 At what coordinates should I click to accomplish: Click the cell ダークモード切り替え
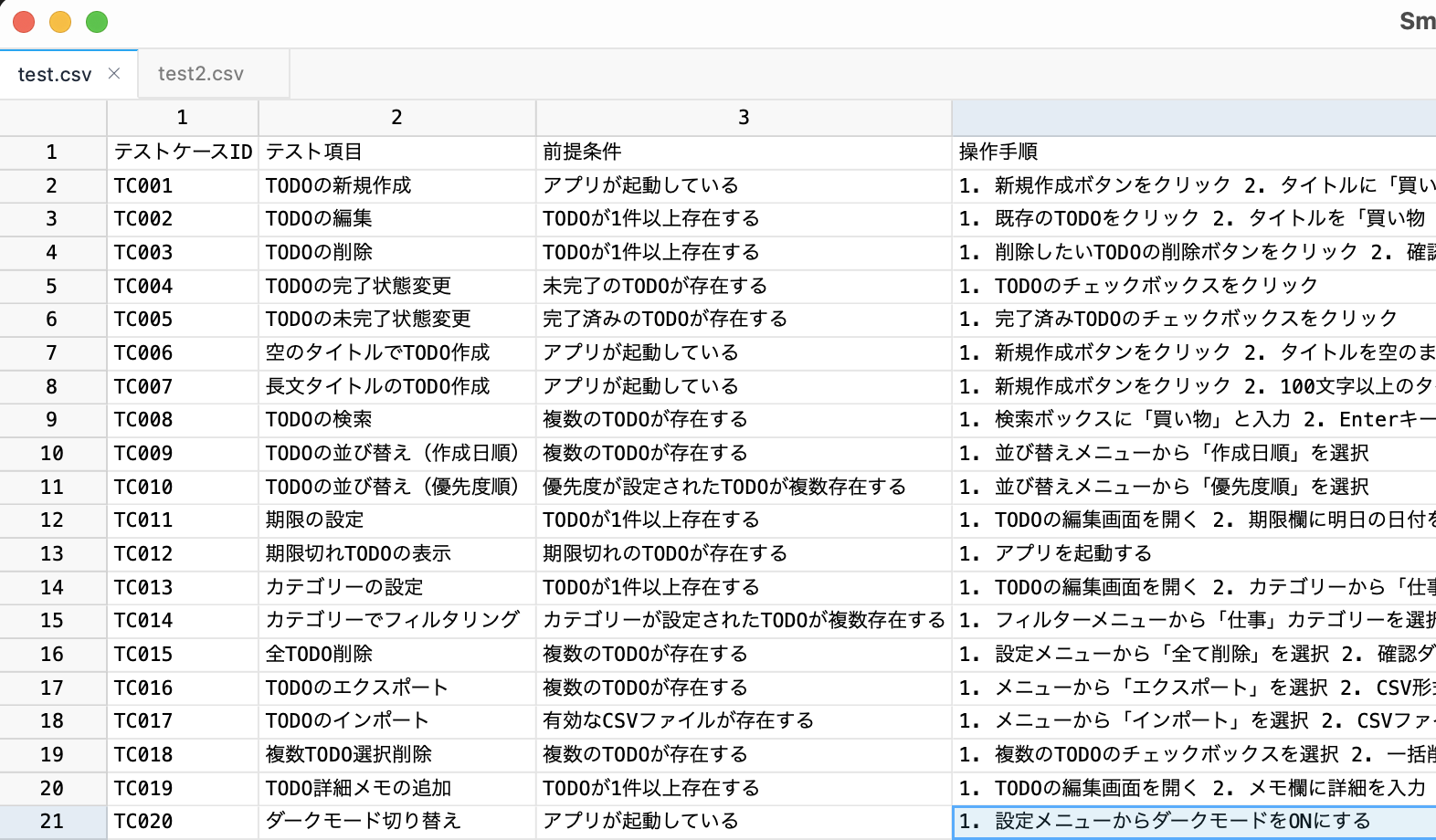397,822
